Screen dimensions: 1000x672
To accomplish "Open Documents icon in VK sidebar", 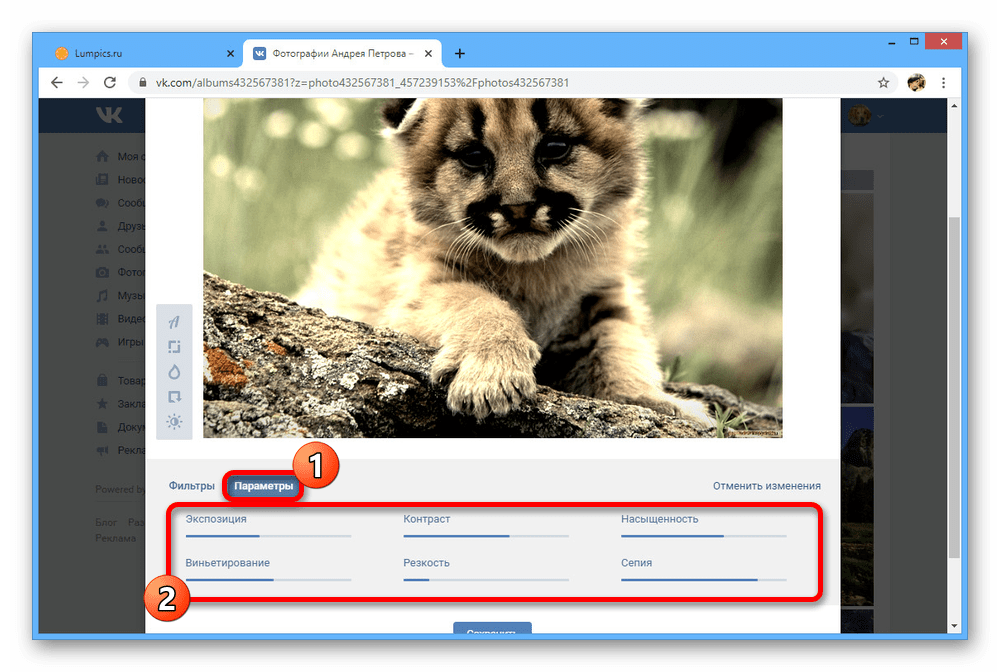I will pos(102,427).
